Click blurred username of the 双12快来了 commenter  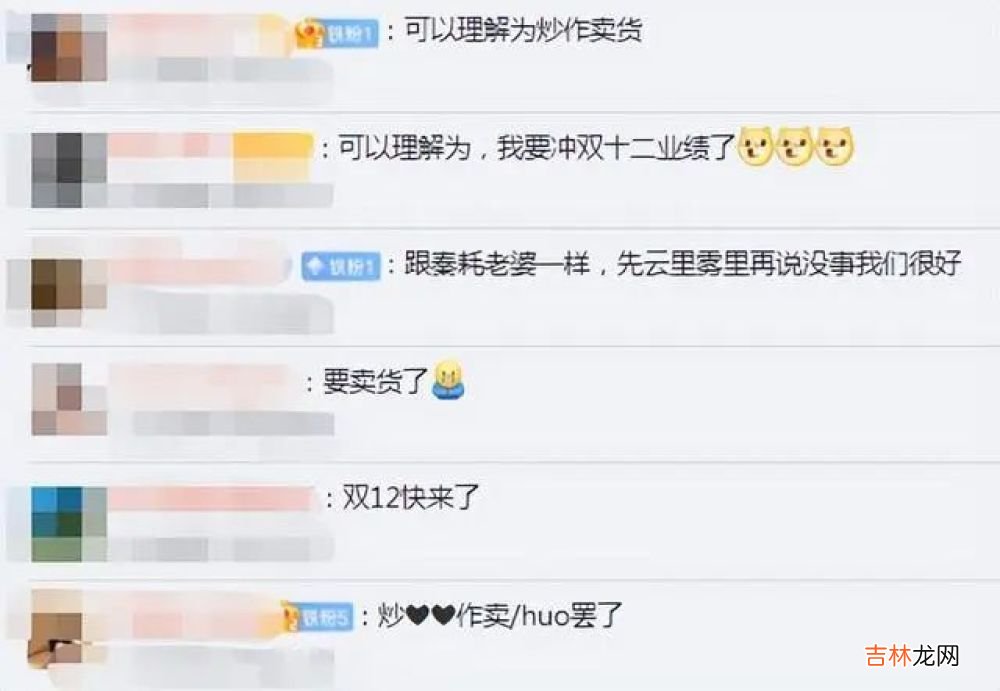pos(210,499)
